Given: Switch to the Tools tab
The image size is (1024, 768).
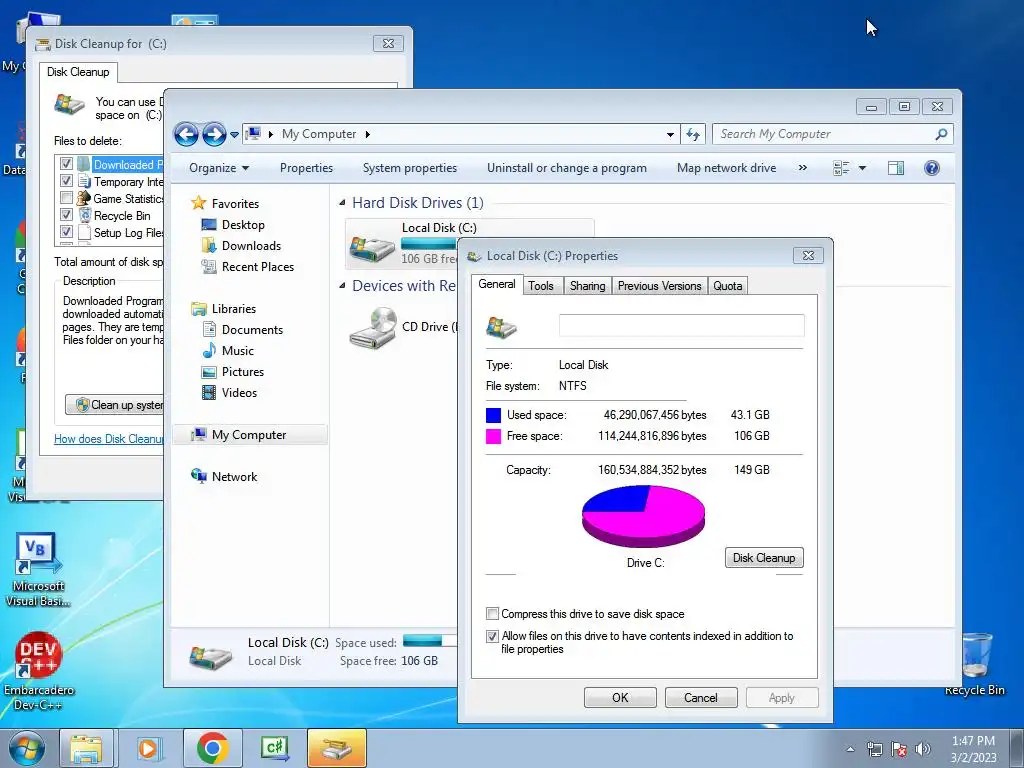Looking at the screenshot, I should point(541,286).
